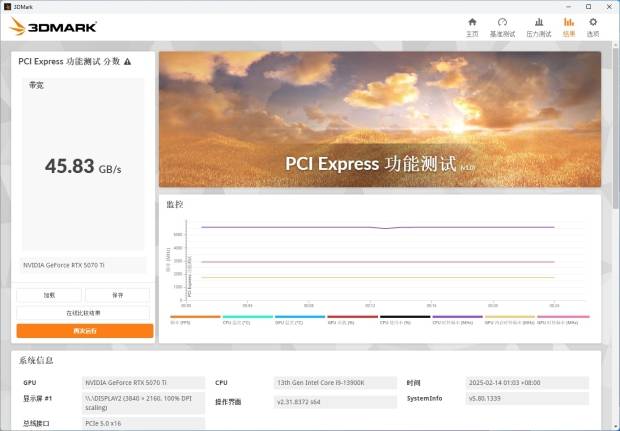Toggle the teal CPU temperature legend
This screenshot has height=431, width=620.
pos(248,319)
